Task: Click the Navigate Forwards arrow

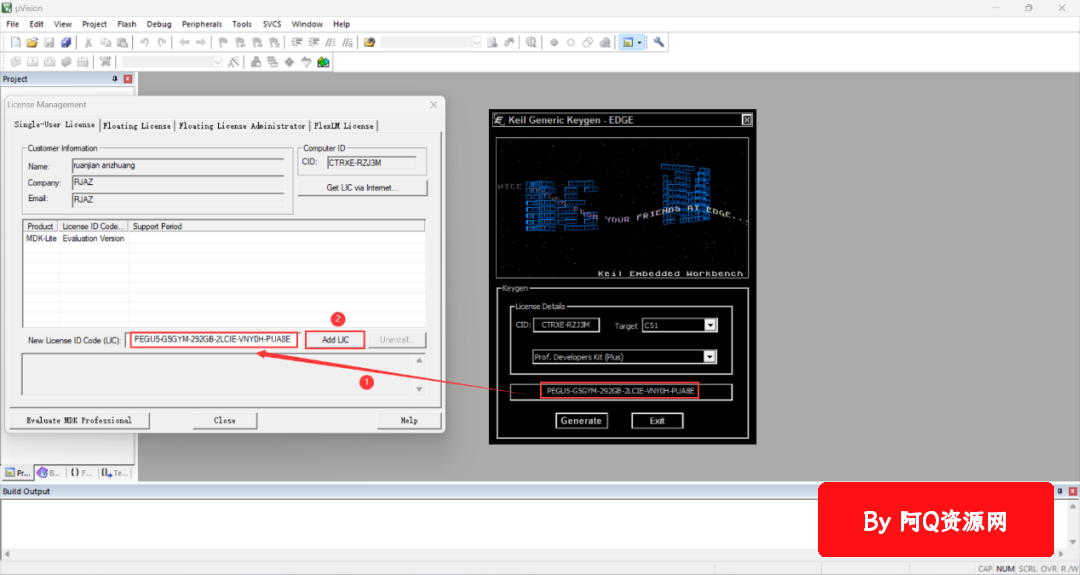Action: [x=200, y=43]
